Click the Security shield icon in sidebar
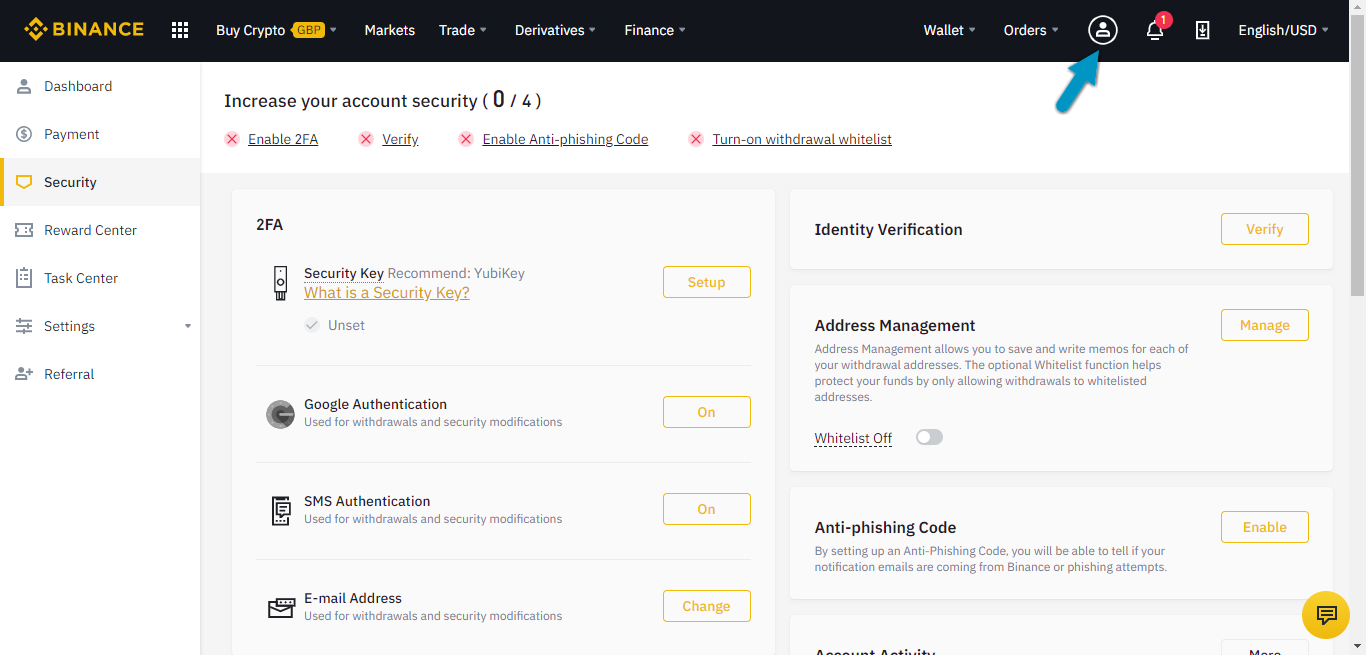This screenshot has height=655, width=1366. (24, 182)
